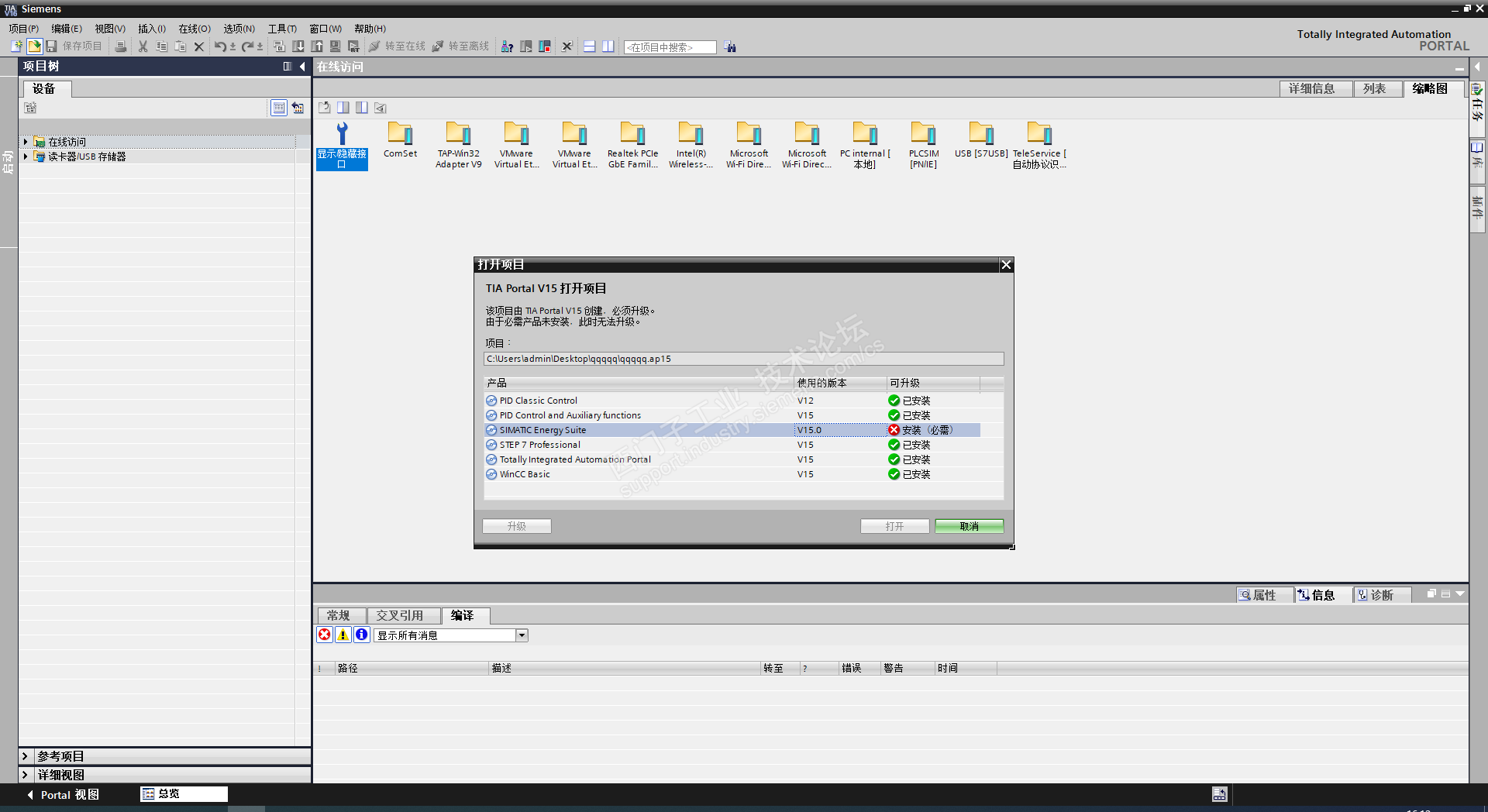Click the start CPU icon

click(x=526, y=46)
